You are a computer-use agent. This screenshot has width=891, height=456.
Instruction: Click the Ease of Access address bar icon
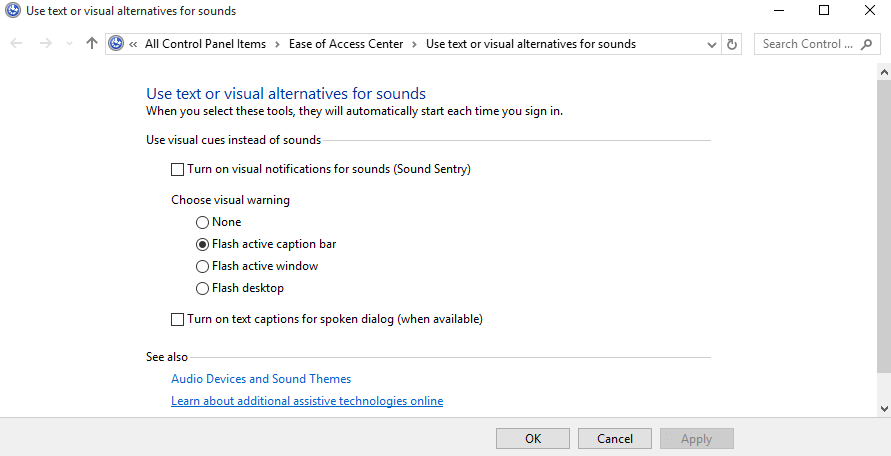pos(116,43)
